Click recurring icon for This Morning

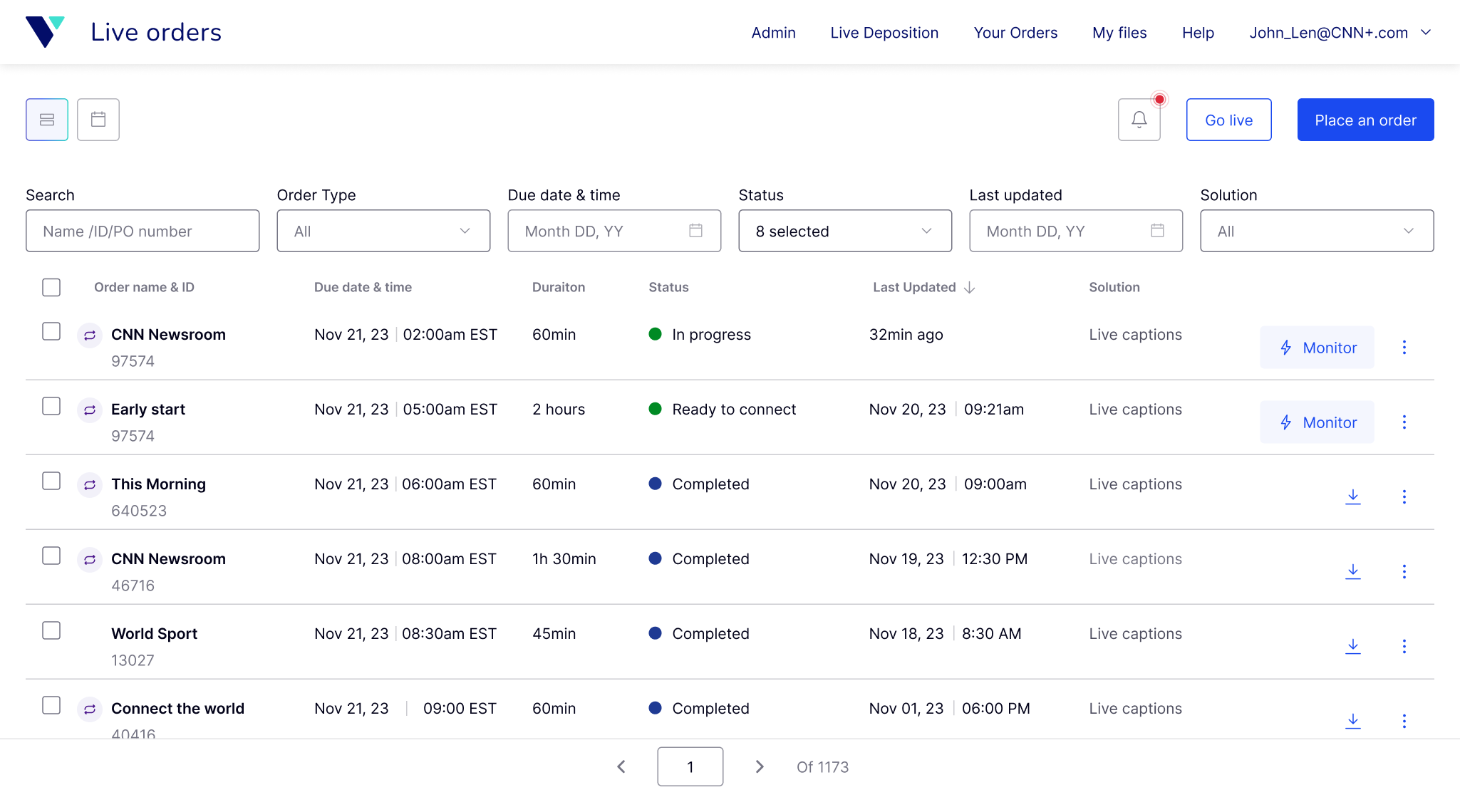pyautogui.click(x=90, y=484)
